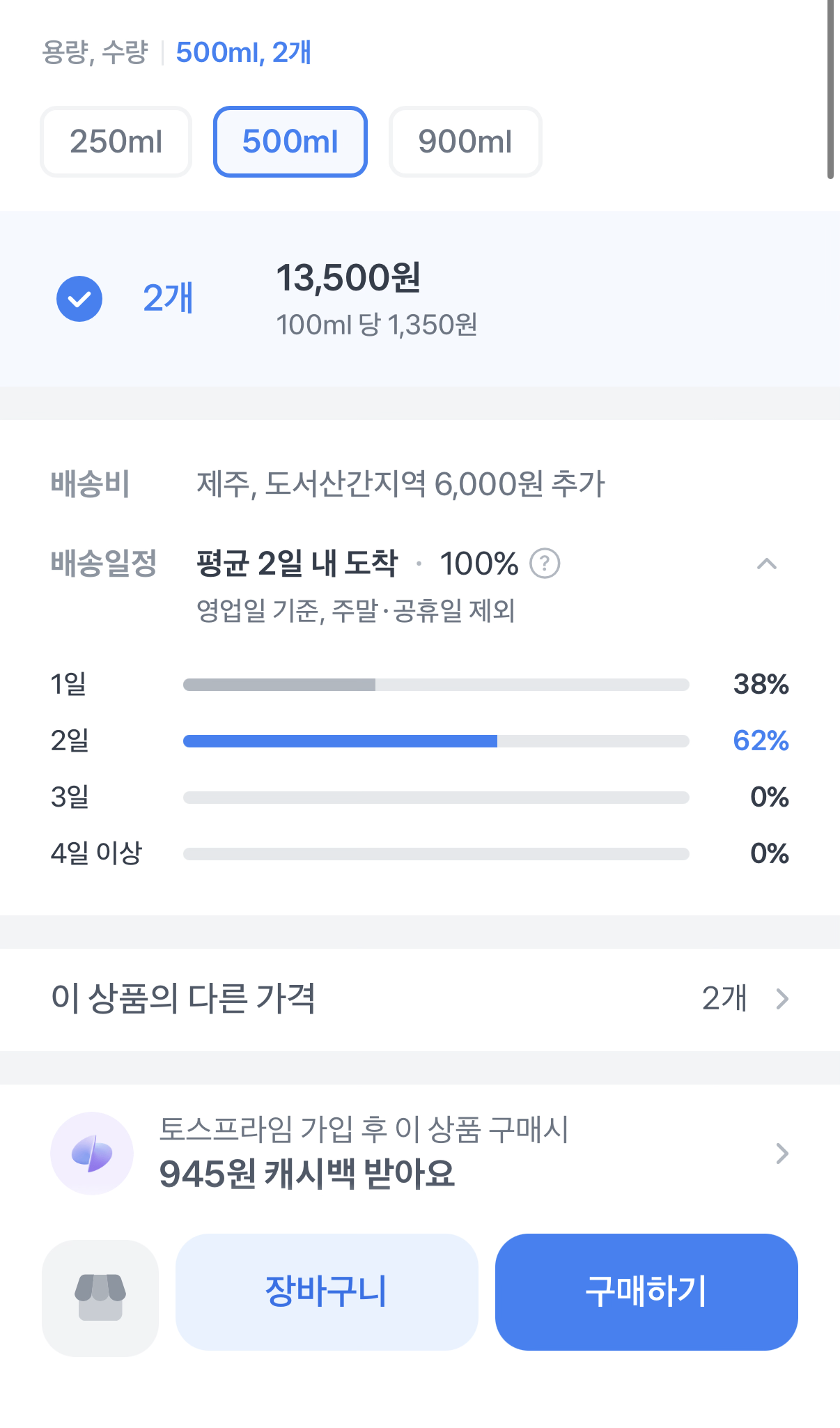Select the 250ml size option

pyautogui.click(x=116, y=142)
